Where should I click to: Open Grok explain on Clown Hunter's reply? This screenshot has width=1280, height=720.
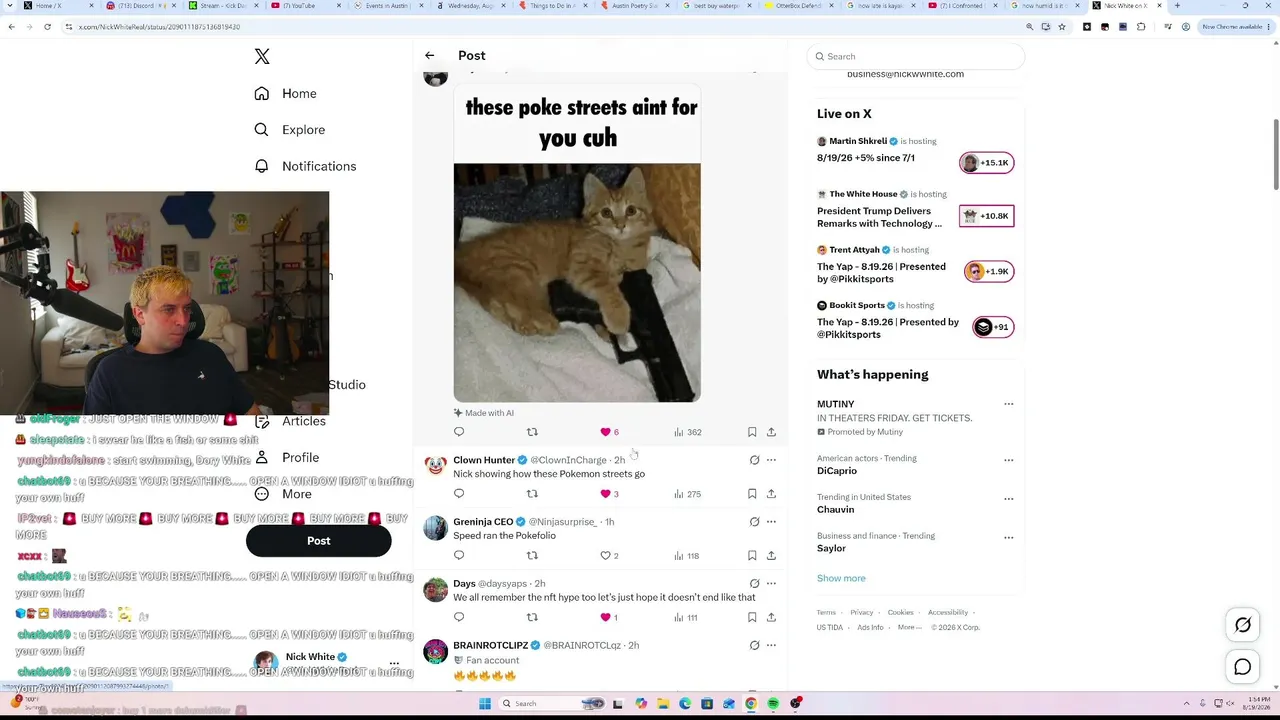[x=754, y=460]
